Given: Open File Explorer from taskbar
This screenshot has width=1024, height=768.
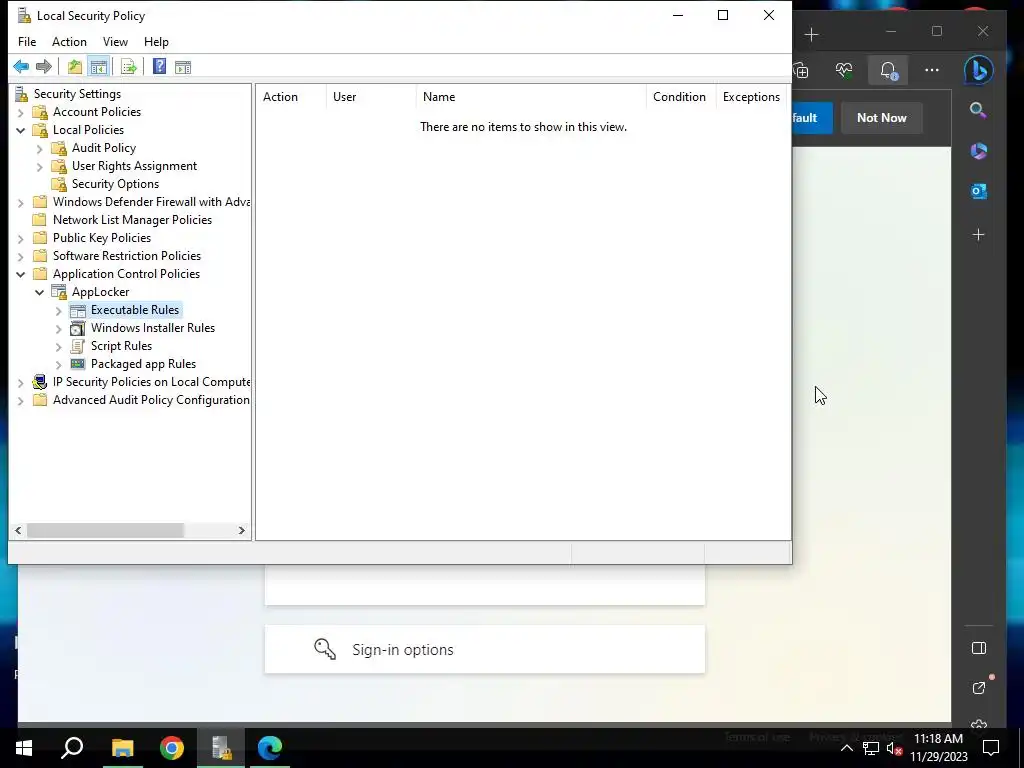Looking at the screenshot, I should 122,748.
